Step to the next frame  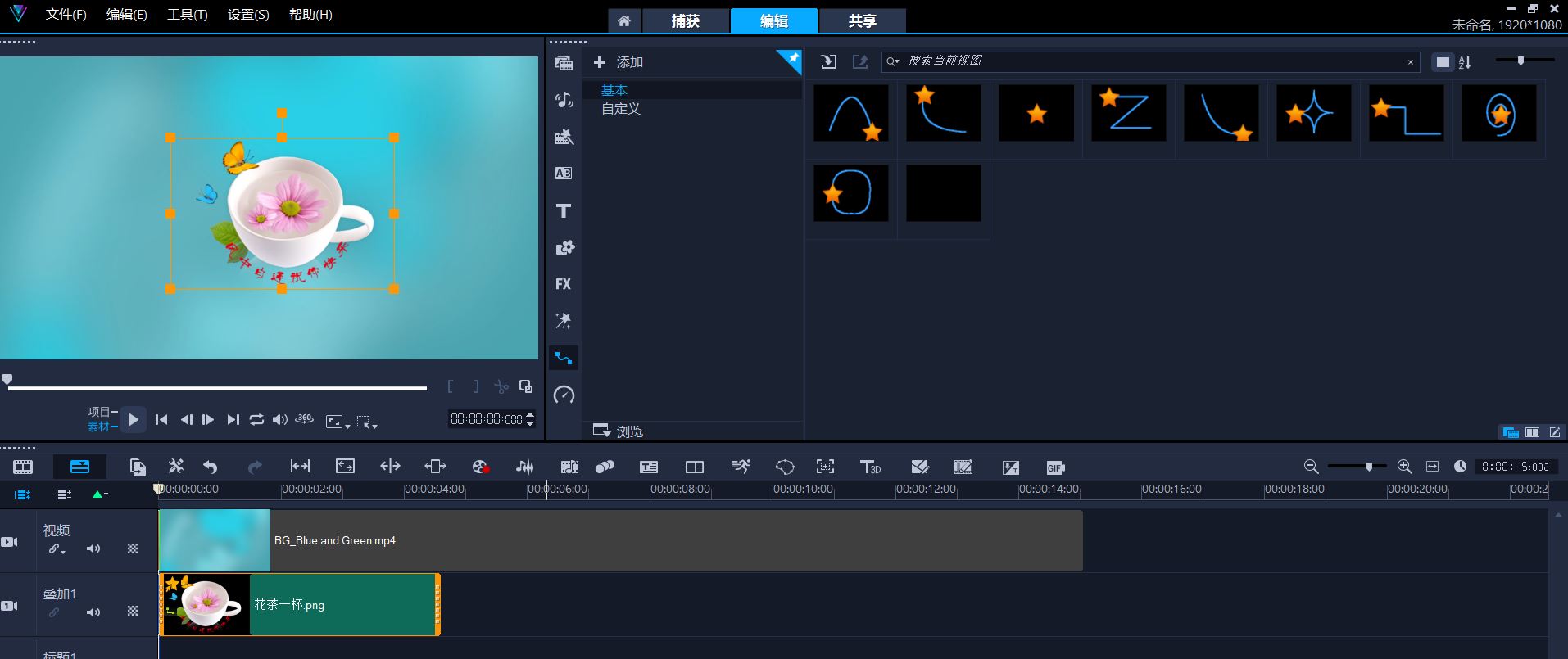208,419
